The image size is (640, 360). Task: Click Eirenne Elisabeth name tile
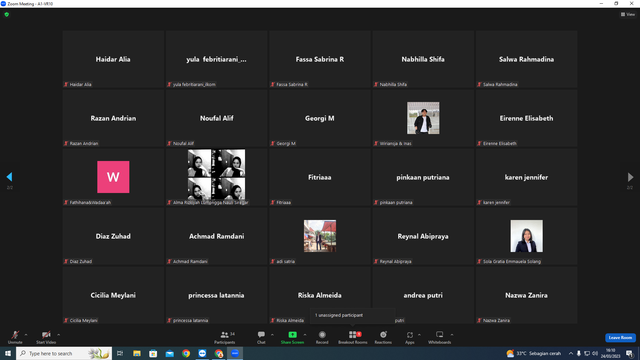[x=527, y=118]
